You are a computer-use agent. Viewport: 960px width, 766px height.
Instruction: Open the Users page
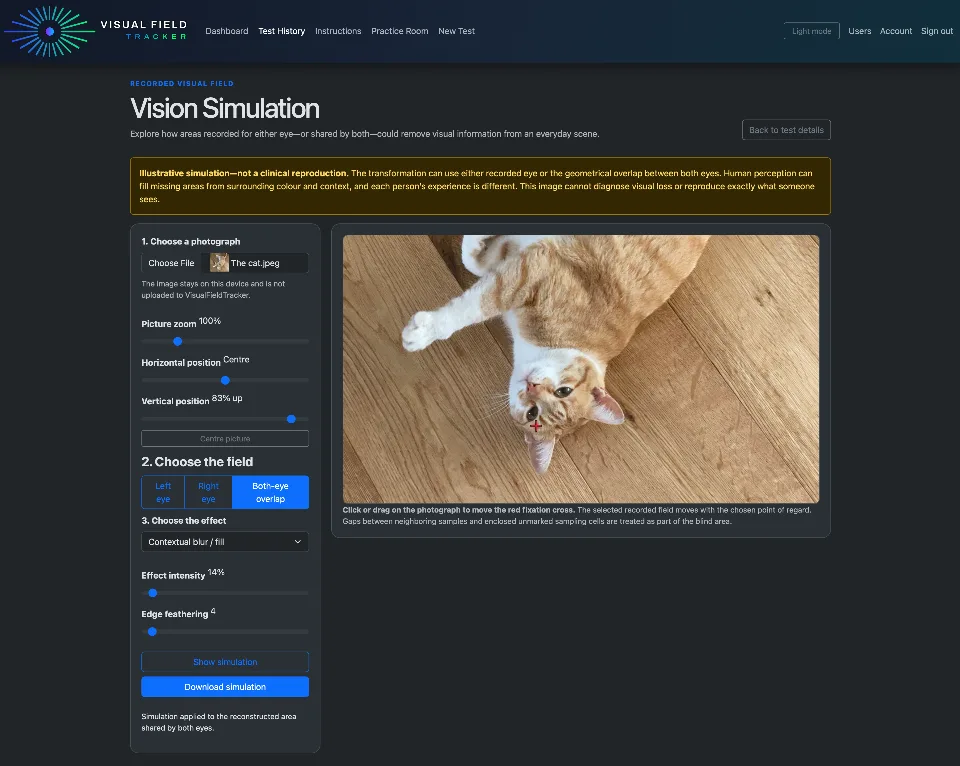[860, 31]
